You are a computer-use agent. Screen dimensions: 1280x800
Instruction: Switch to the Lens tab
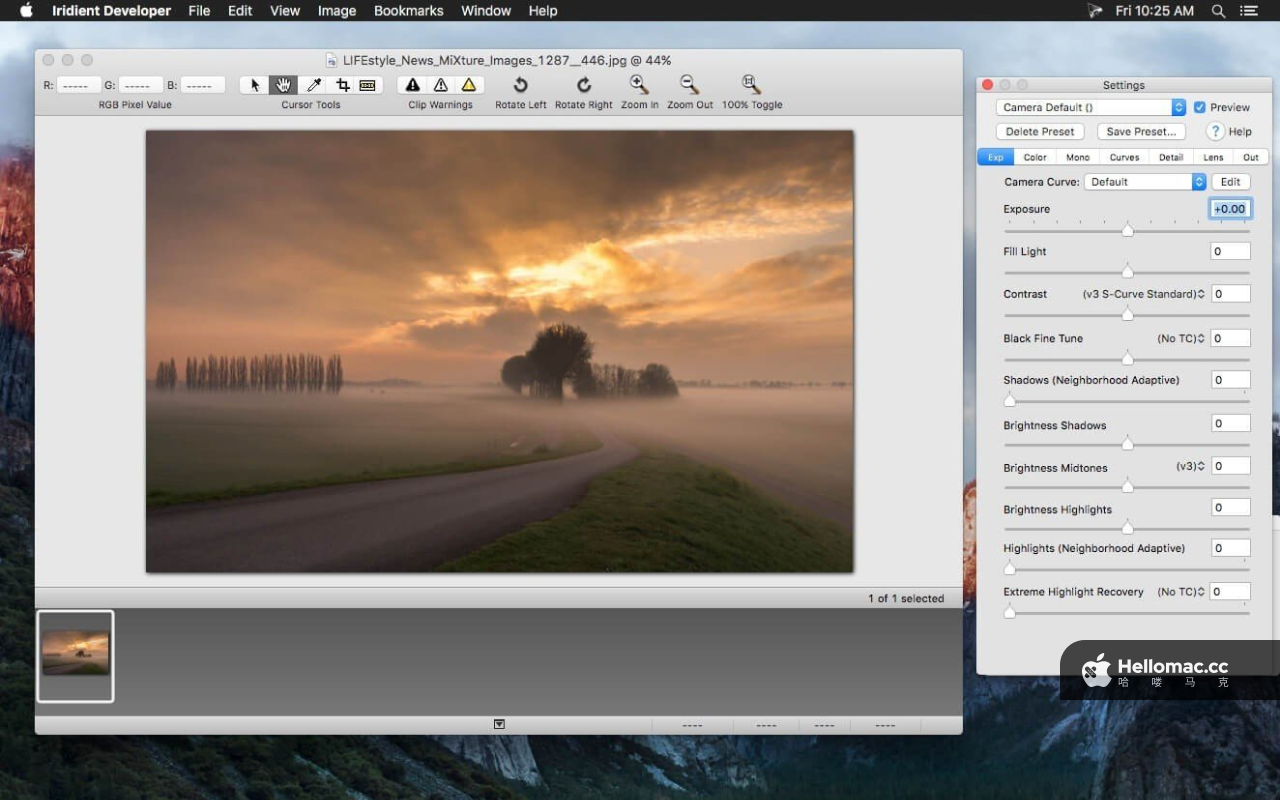(x=1213, y=157)
